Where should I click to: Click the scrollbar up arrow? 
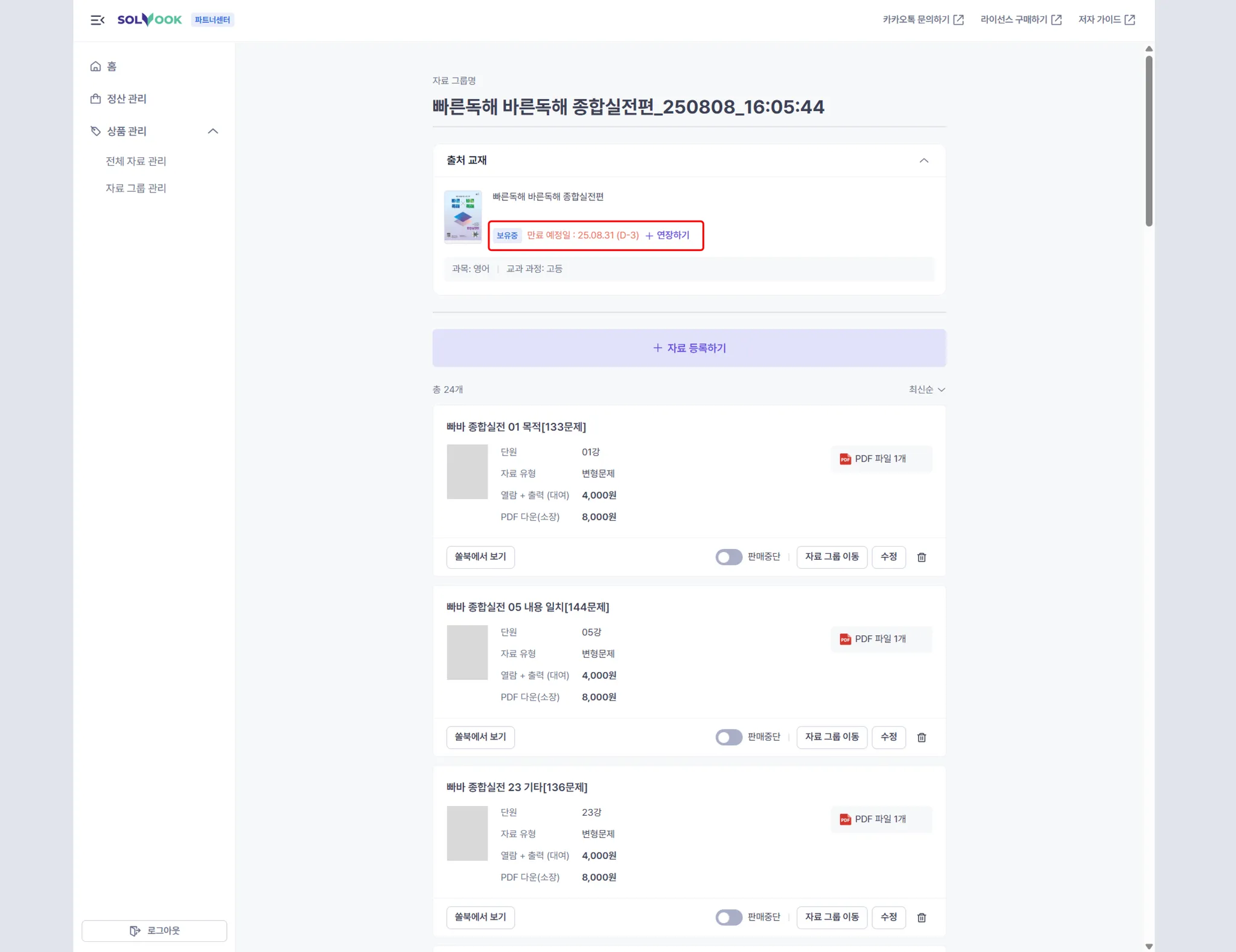click(1149, 49)
